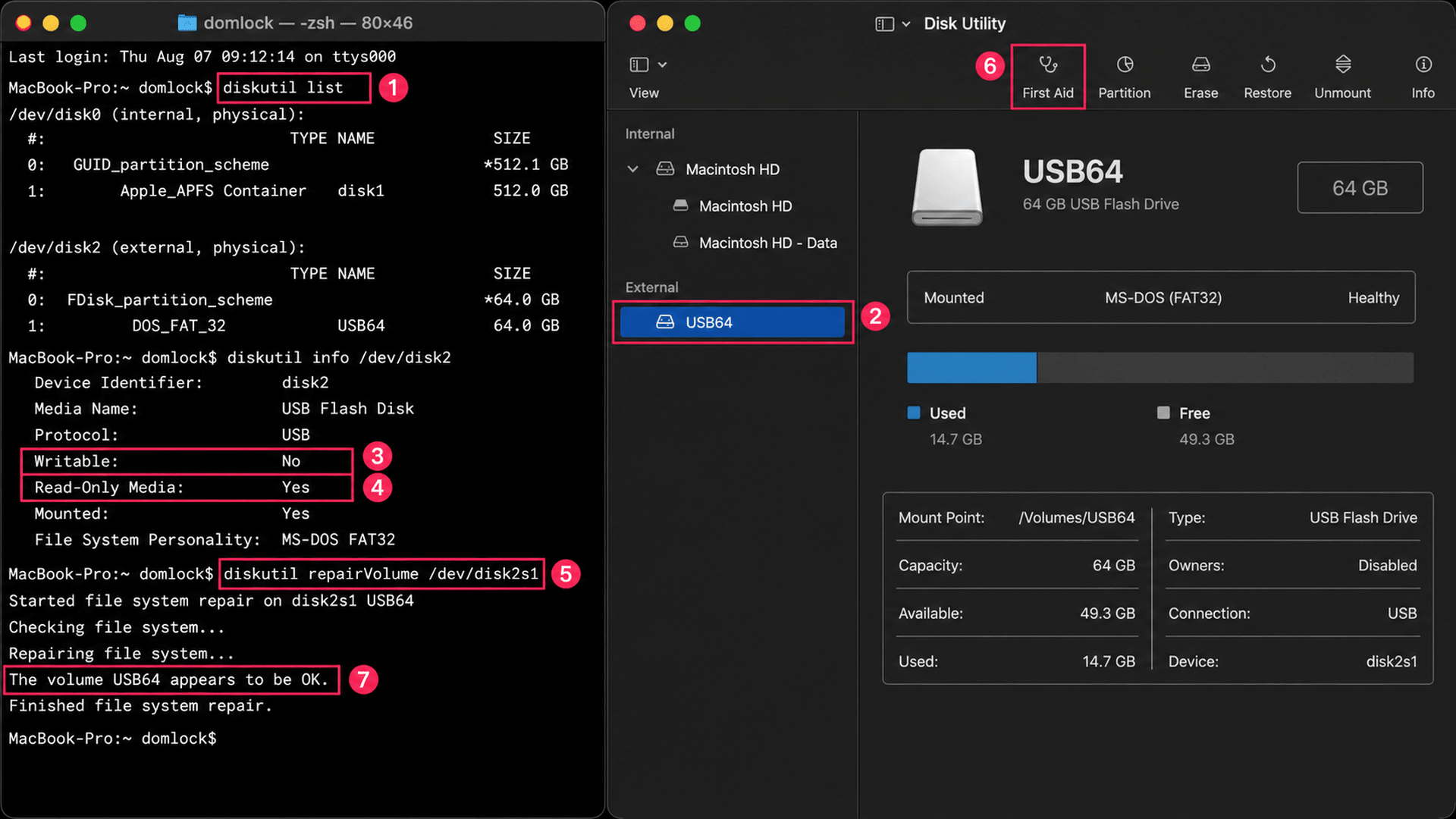Click the Healthy status text
Viewport: 1456px width, 819px height.
point(1373,298)
